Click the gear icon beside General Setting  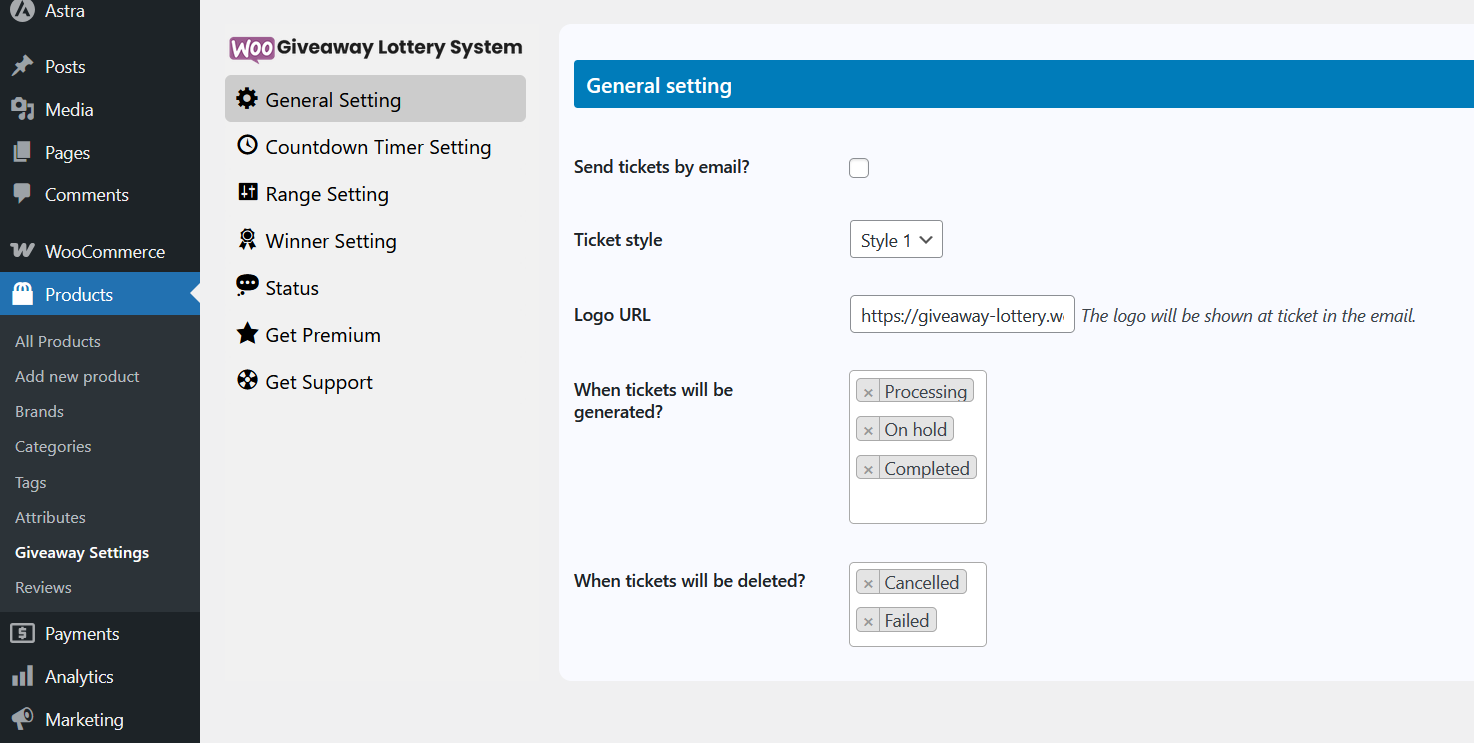point(246,99)
